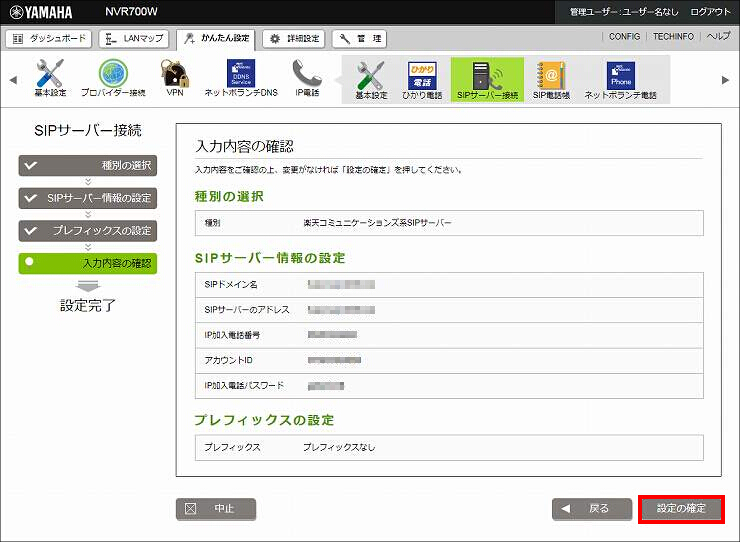Click 設定の確定 to confirm settings
The height and width of the screenshot is (542, 740).
click(x=681, y=509)
